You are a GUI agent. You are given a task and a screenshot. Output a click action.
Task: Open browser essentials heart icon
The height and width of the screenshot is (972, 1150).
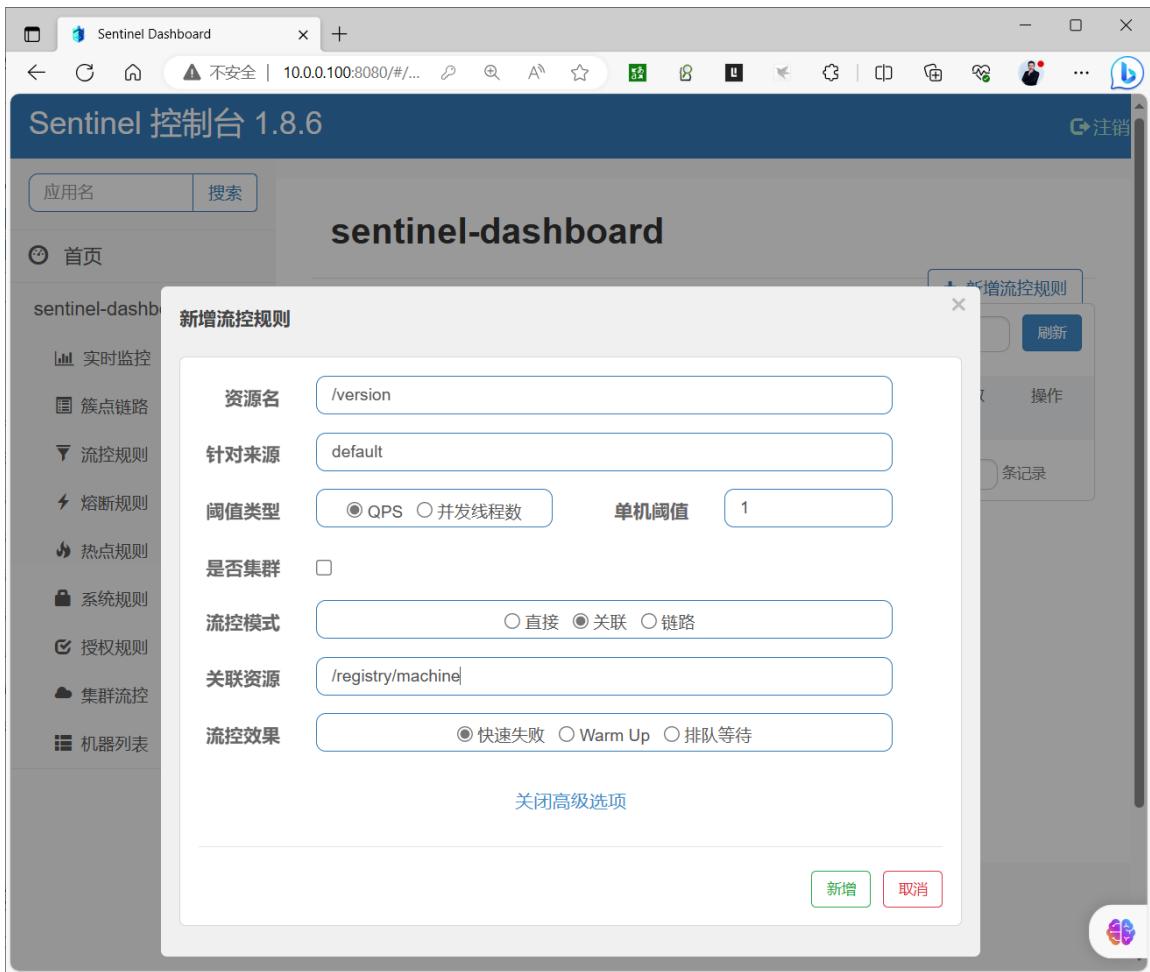(x=981, y=72)
